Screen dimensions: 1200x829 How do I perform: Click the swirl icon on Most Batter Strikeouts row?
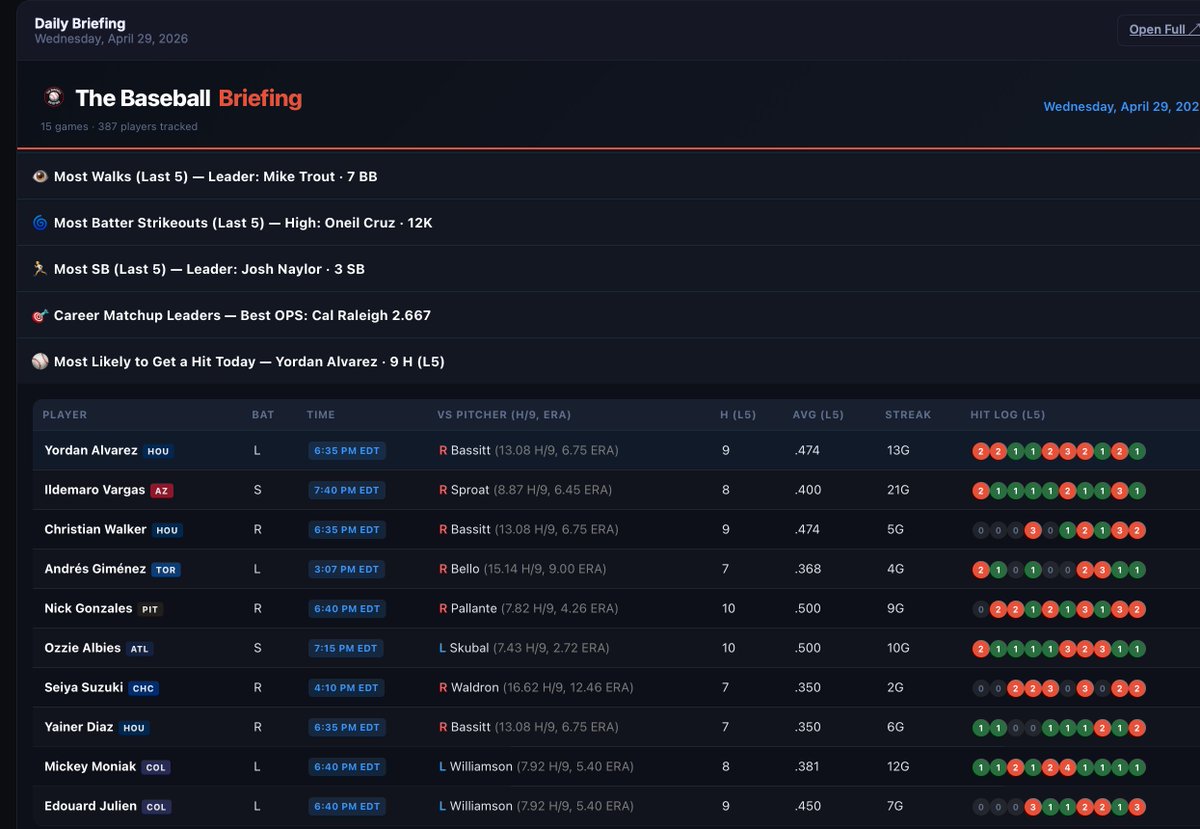[x=40, y=223]
